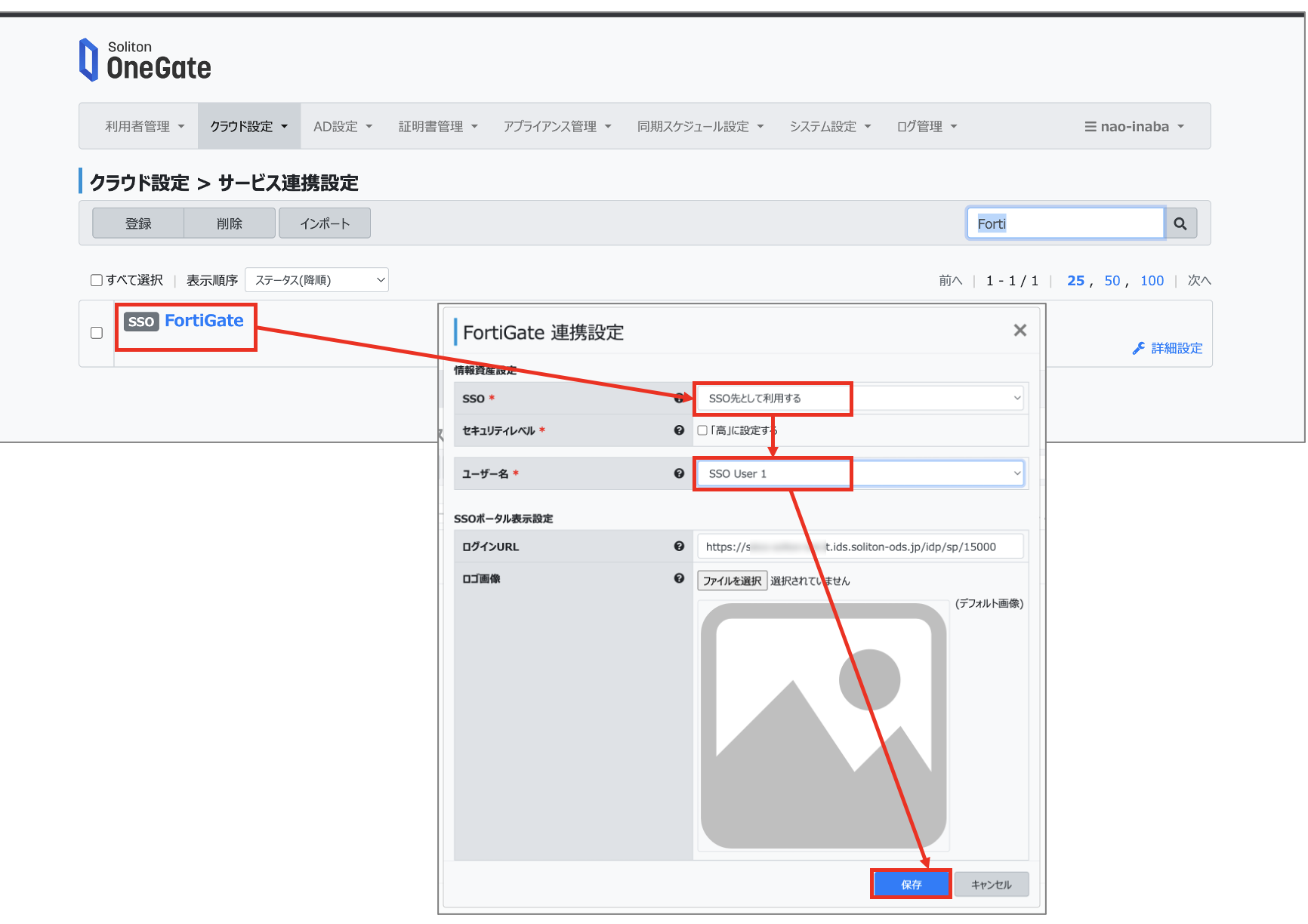Open the ユーザー名 SSO User 1 dropdown

pos(860,473)
